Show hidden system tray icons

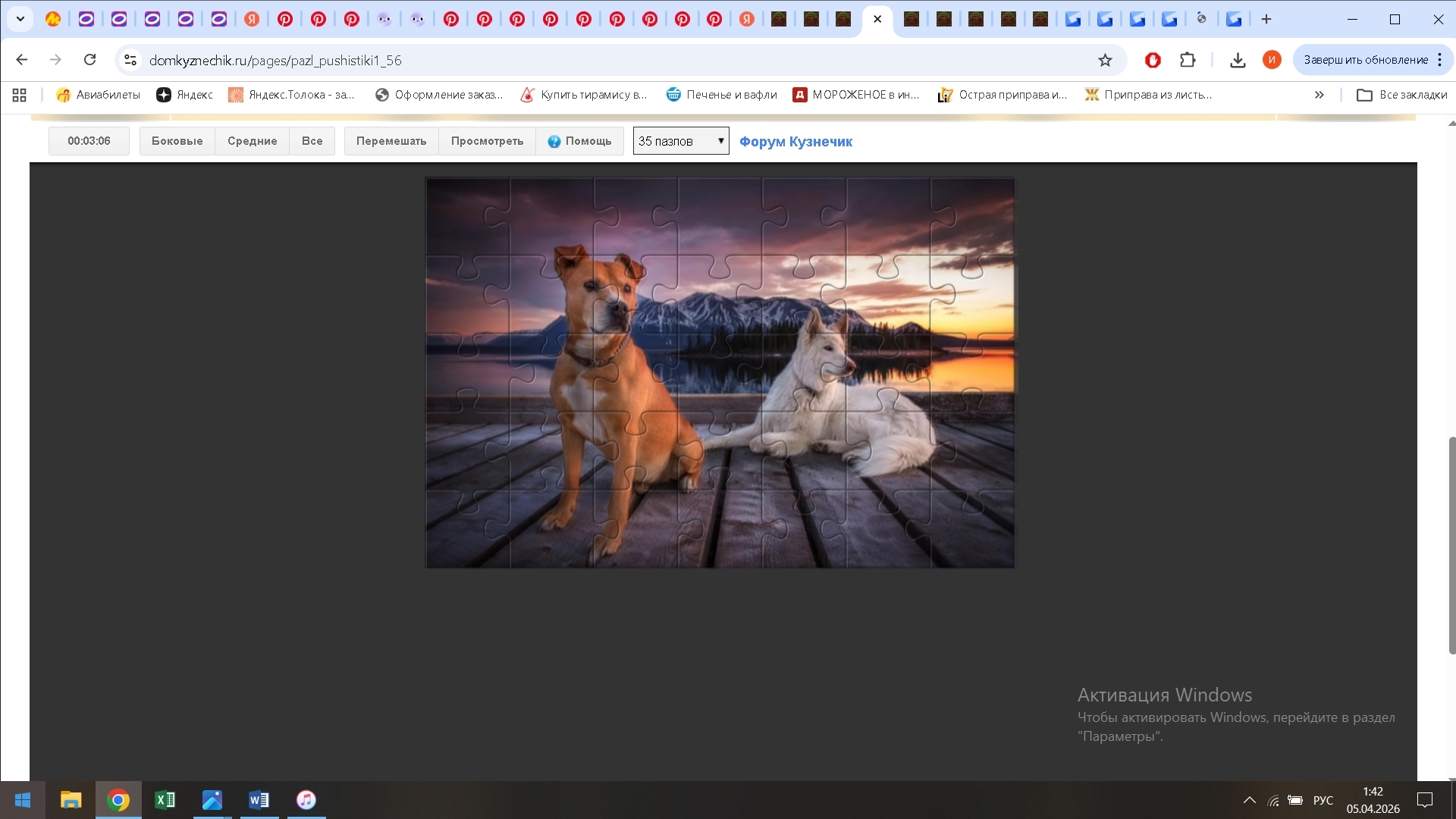(x=1249, y=800)
